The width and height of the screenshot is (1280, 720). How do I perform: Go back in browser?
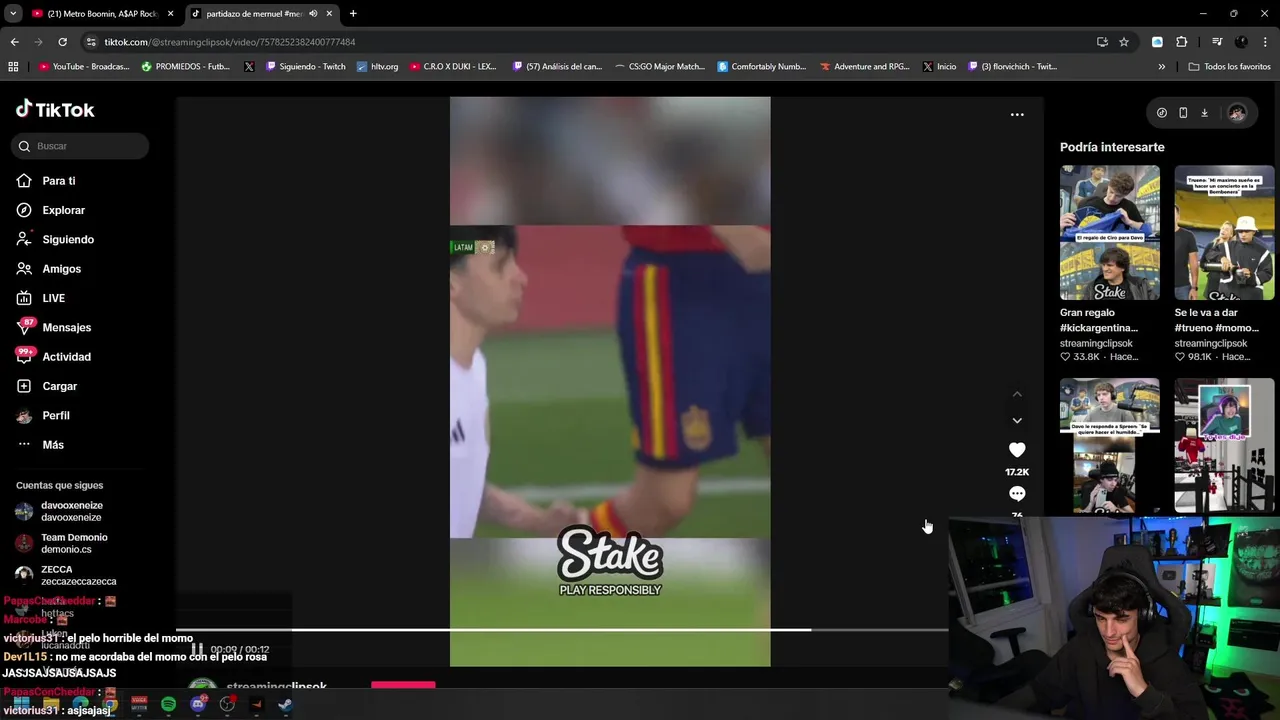pos(14,42)
